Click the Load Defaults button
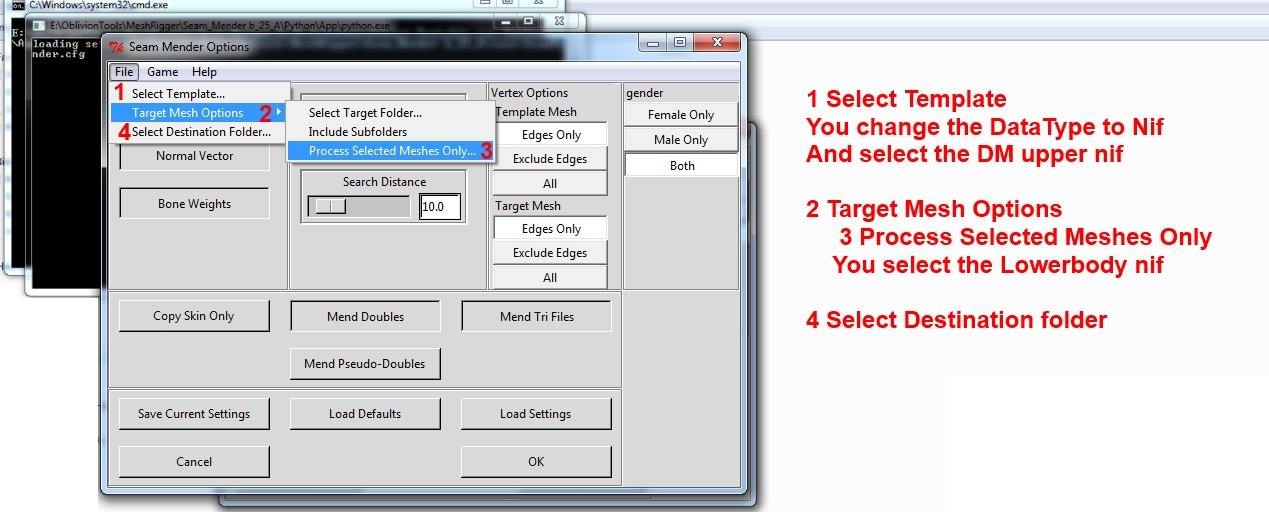This screenshot has width=1269, height=512. coord(365,414)
